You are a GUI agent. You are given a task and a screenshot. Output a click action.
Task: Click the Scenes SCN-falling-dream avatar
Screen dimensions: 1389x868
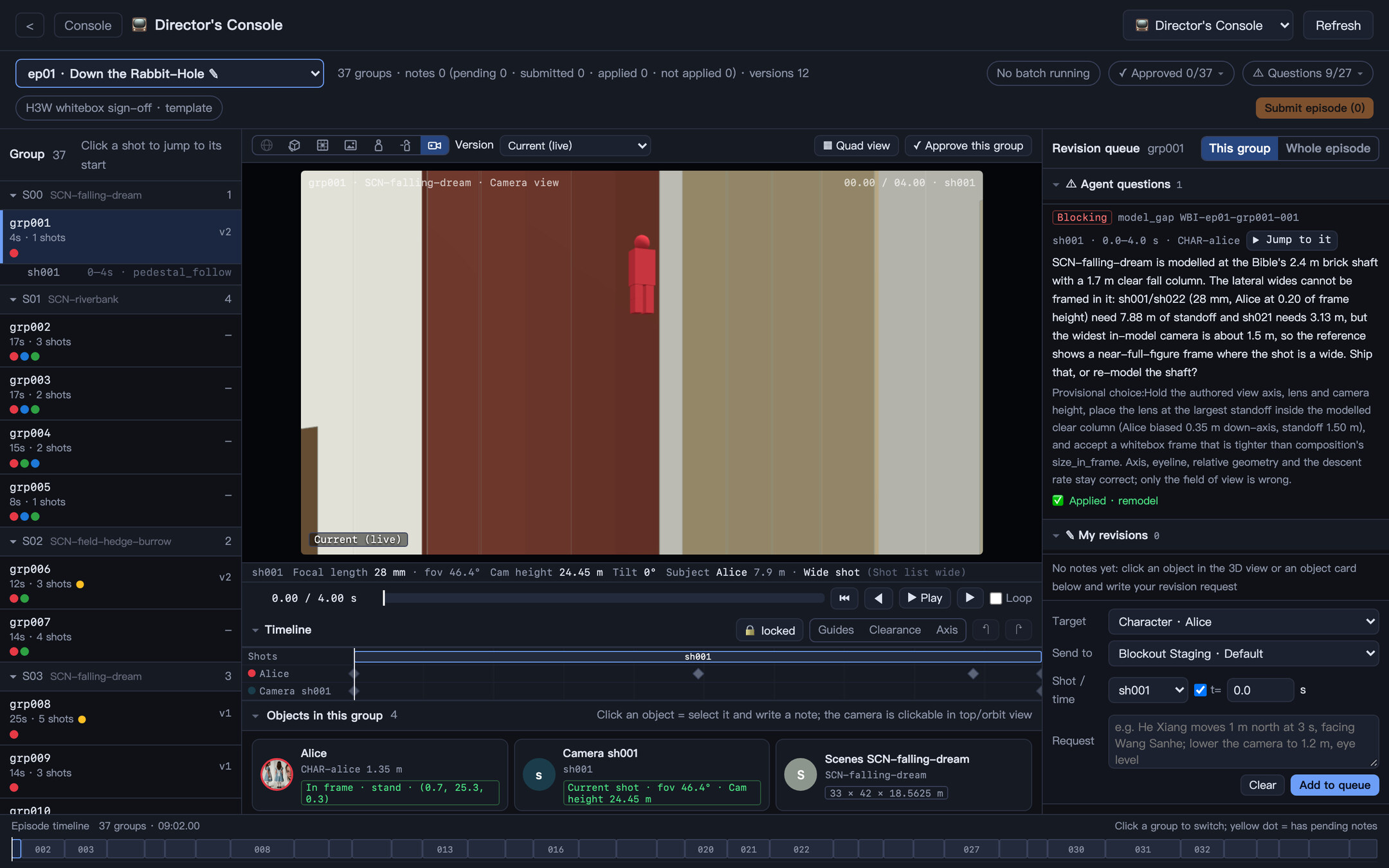tap(801, 775)
